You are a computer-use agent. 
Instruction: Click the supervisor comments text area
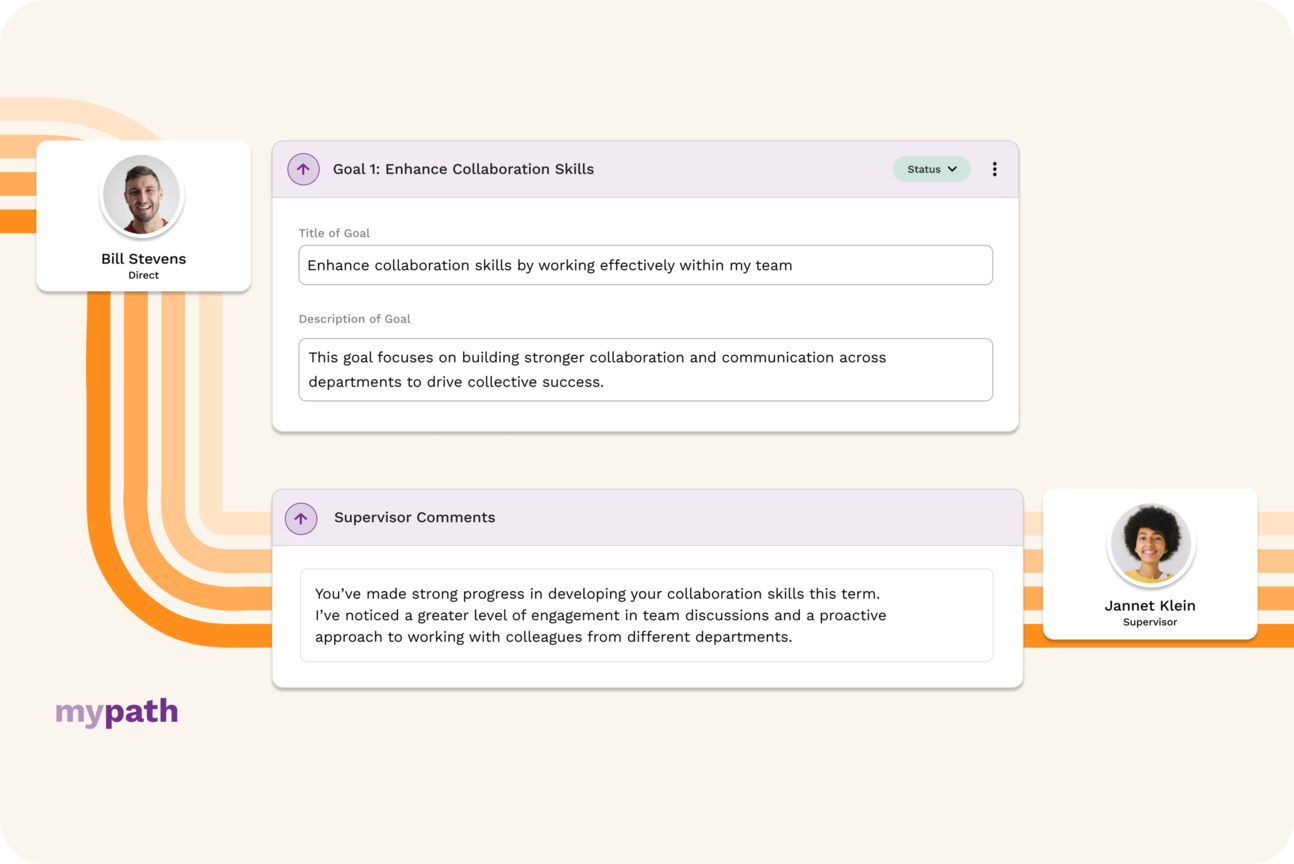(x=646, y=615)
